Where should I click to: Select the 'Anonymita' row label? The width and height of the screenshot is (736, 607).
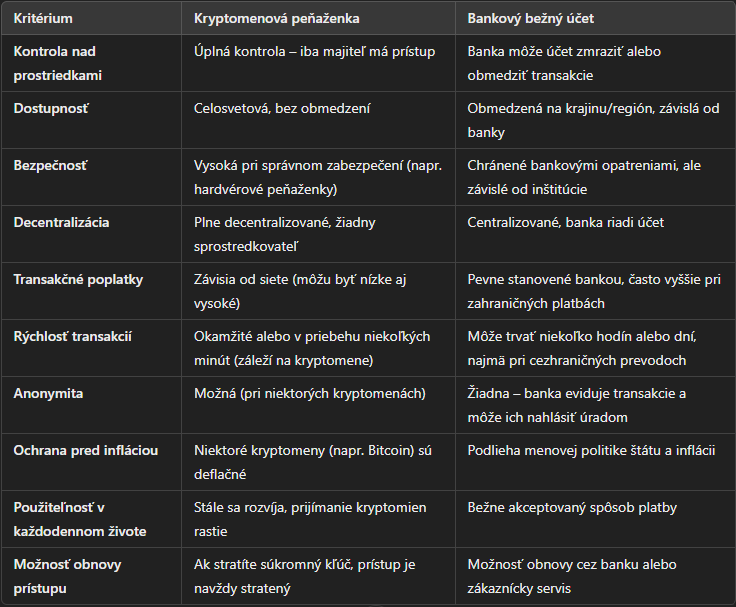pyautogui.click(x=49, y=393)
